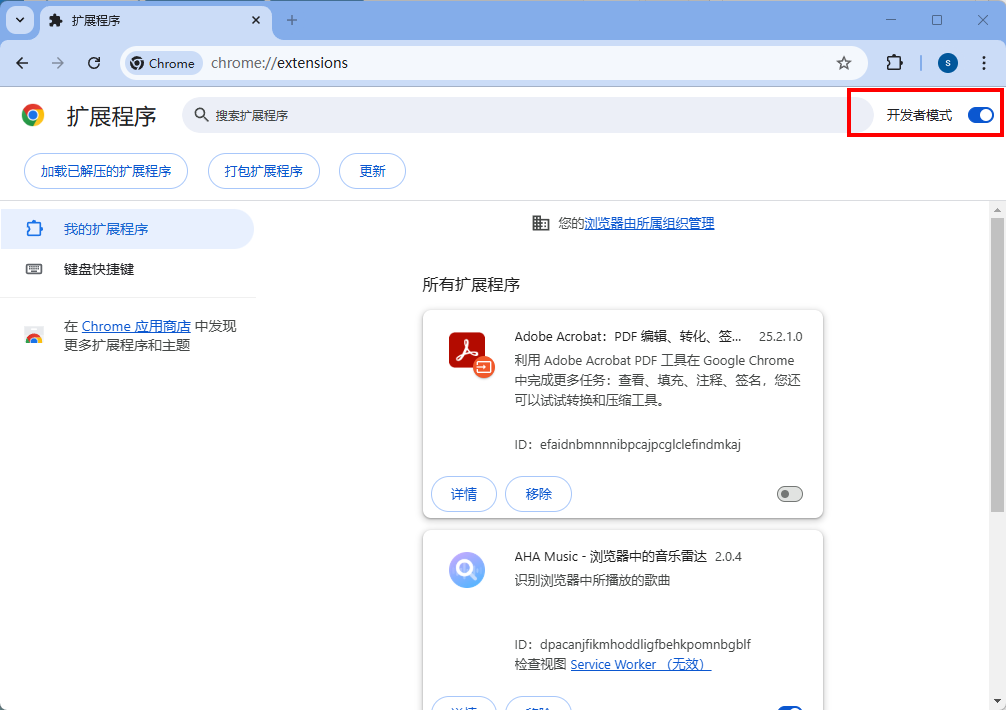Image resolution: width=1006 pixels, height=710 pixels.
Task: Click the search magnifier icon
Action: click(x=201, y=115)
